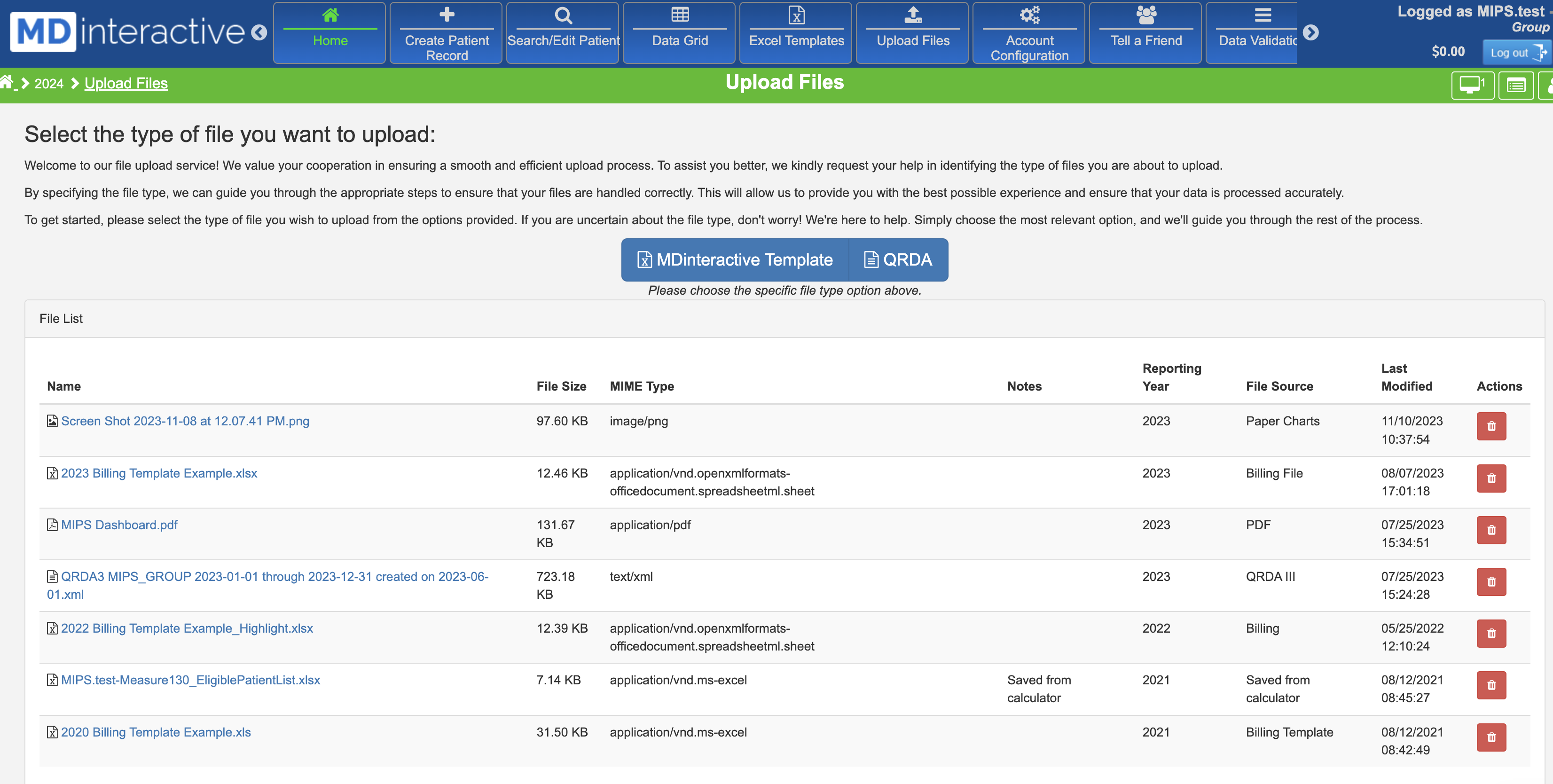Click the monitor icon in the green bar

tap(1472, 85)
